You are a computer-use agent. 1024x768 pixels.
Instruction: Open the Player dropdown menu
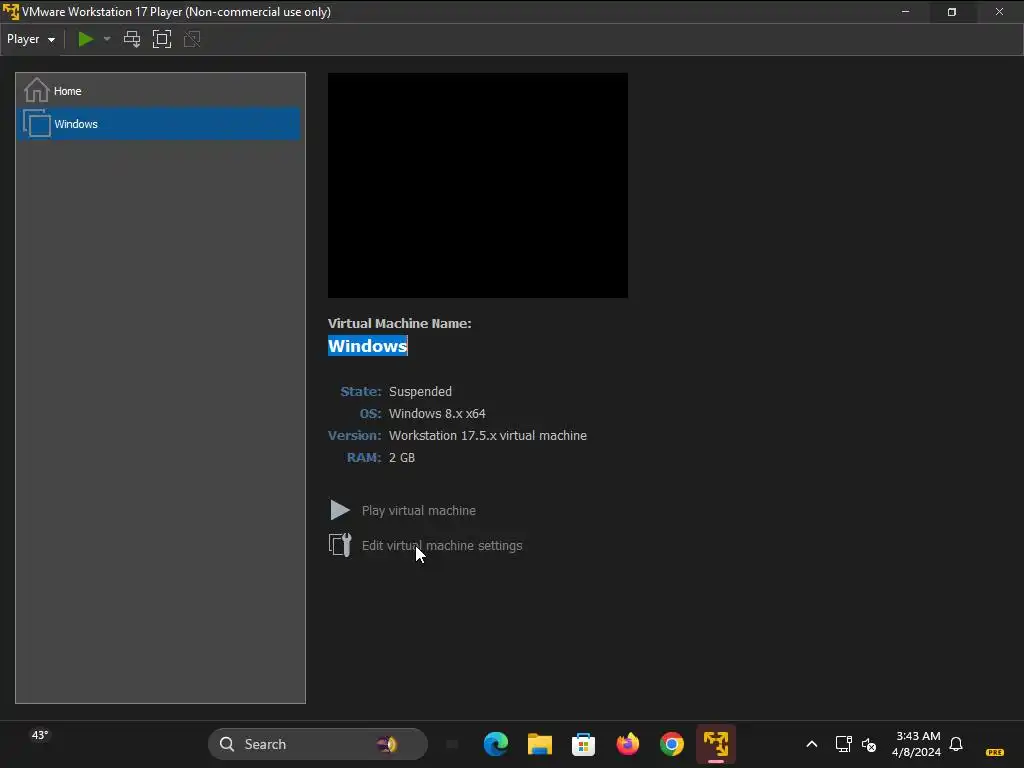[31, 39]
